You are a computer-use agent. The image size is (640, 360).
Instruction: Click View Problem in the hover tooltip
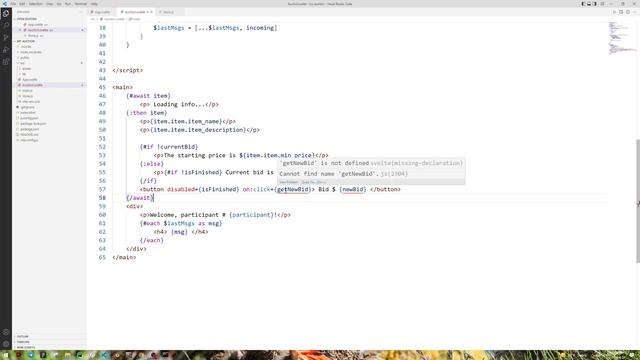click(289, 182)
